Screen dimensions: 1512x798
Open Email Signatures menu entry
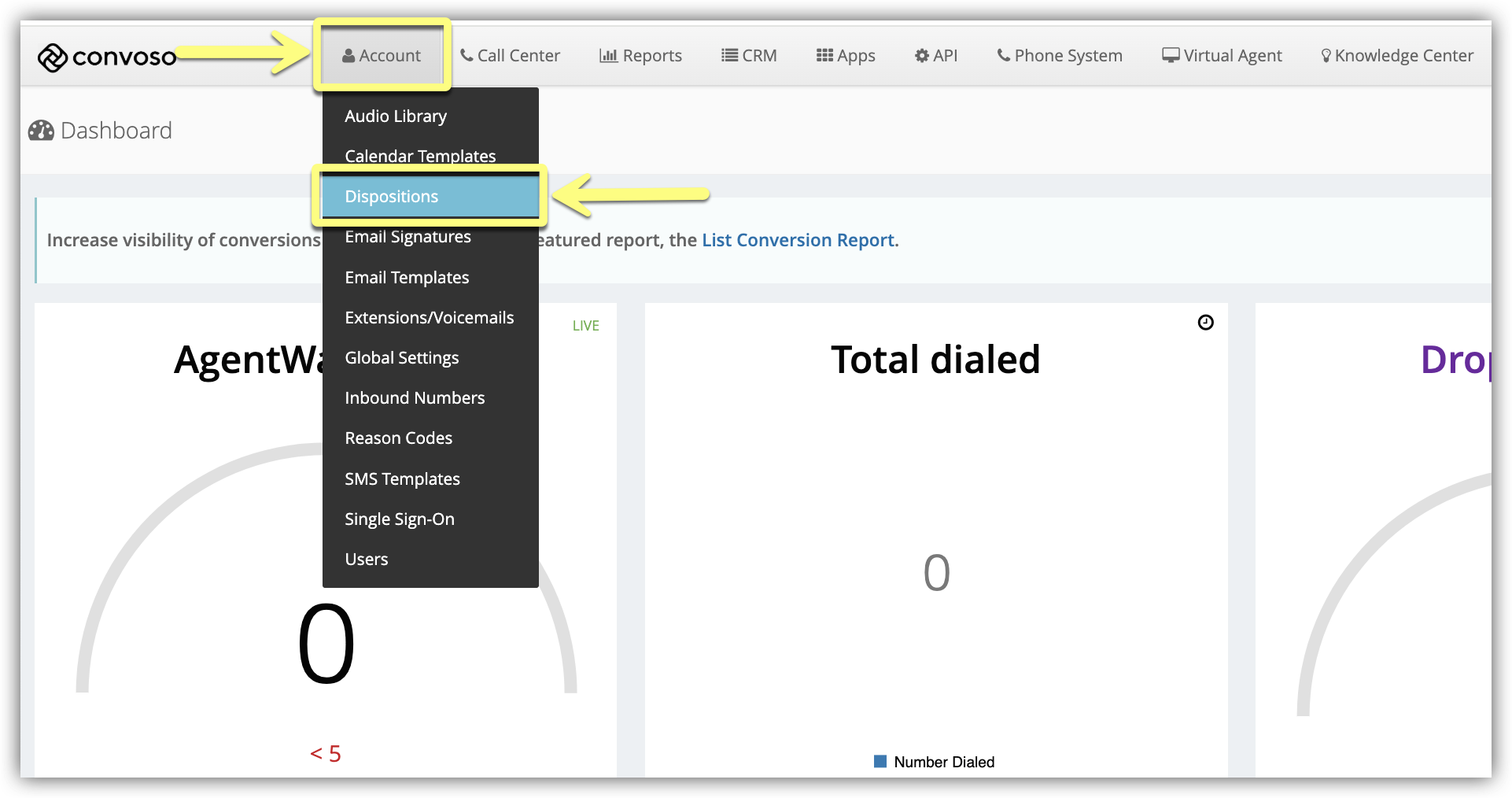pos(430,237)
